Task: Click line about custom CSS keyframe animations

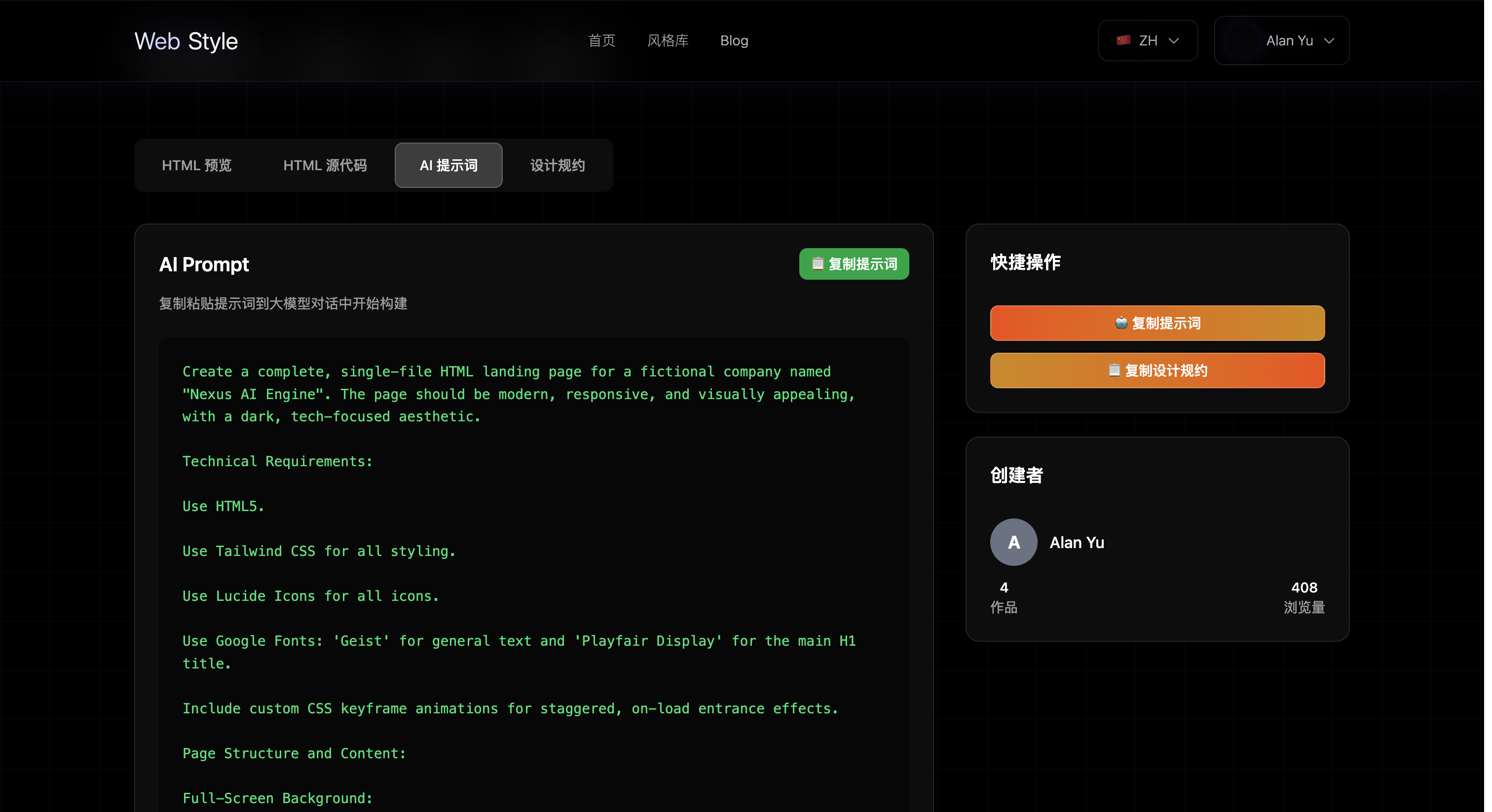Action: point(510,708)
